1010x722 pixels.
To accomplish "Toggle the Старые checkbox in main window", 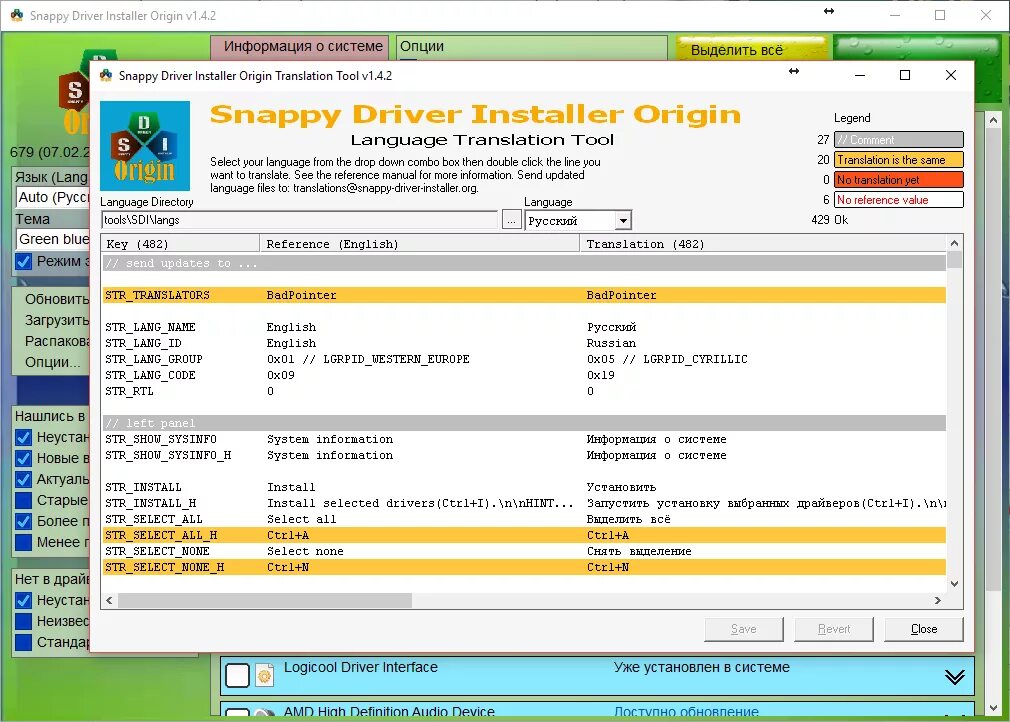I will (x=24, y=500).
